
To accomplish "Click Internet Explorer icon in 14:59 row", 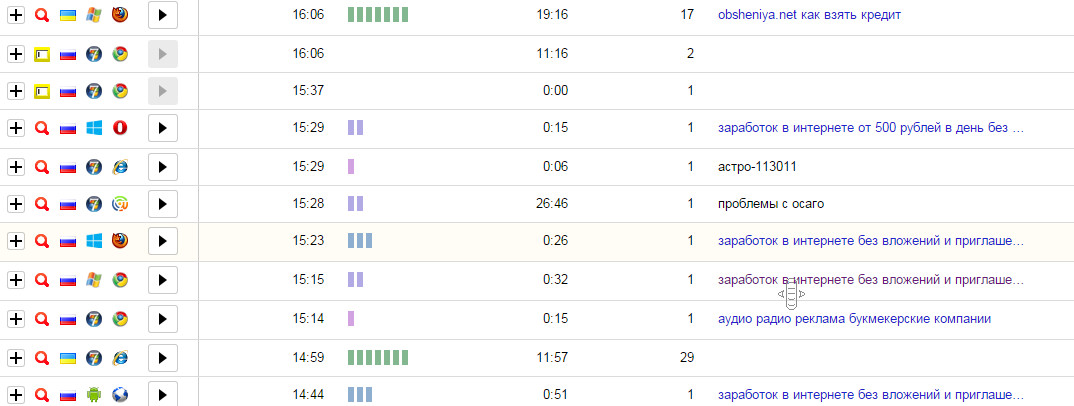I will coord(120,357).
